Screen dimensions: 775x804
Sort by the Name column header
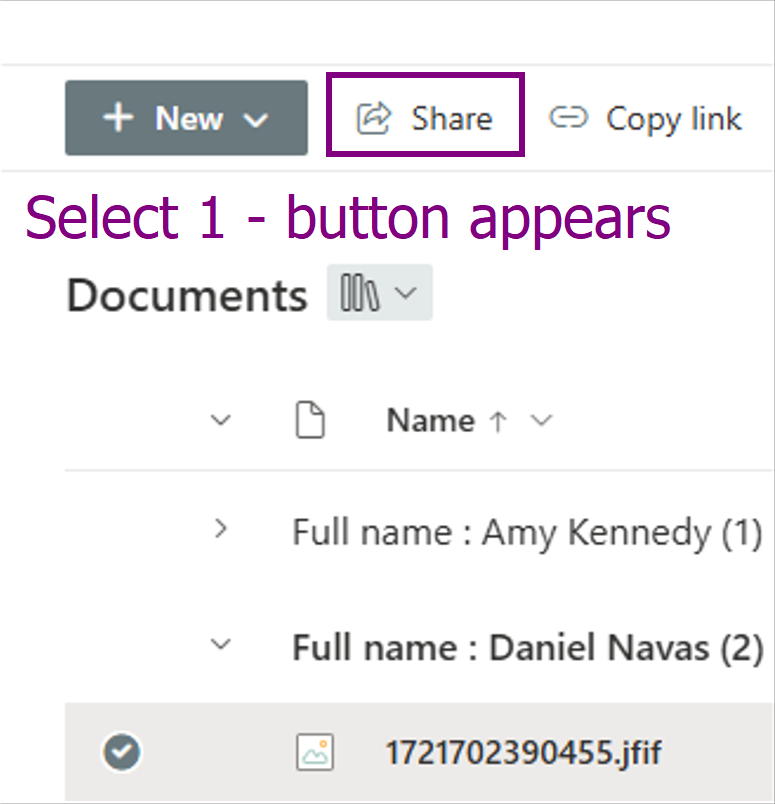[x=431, y=420]
